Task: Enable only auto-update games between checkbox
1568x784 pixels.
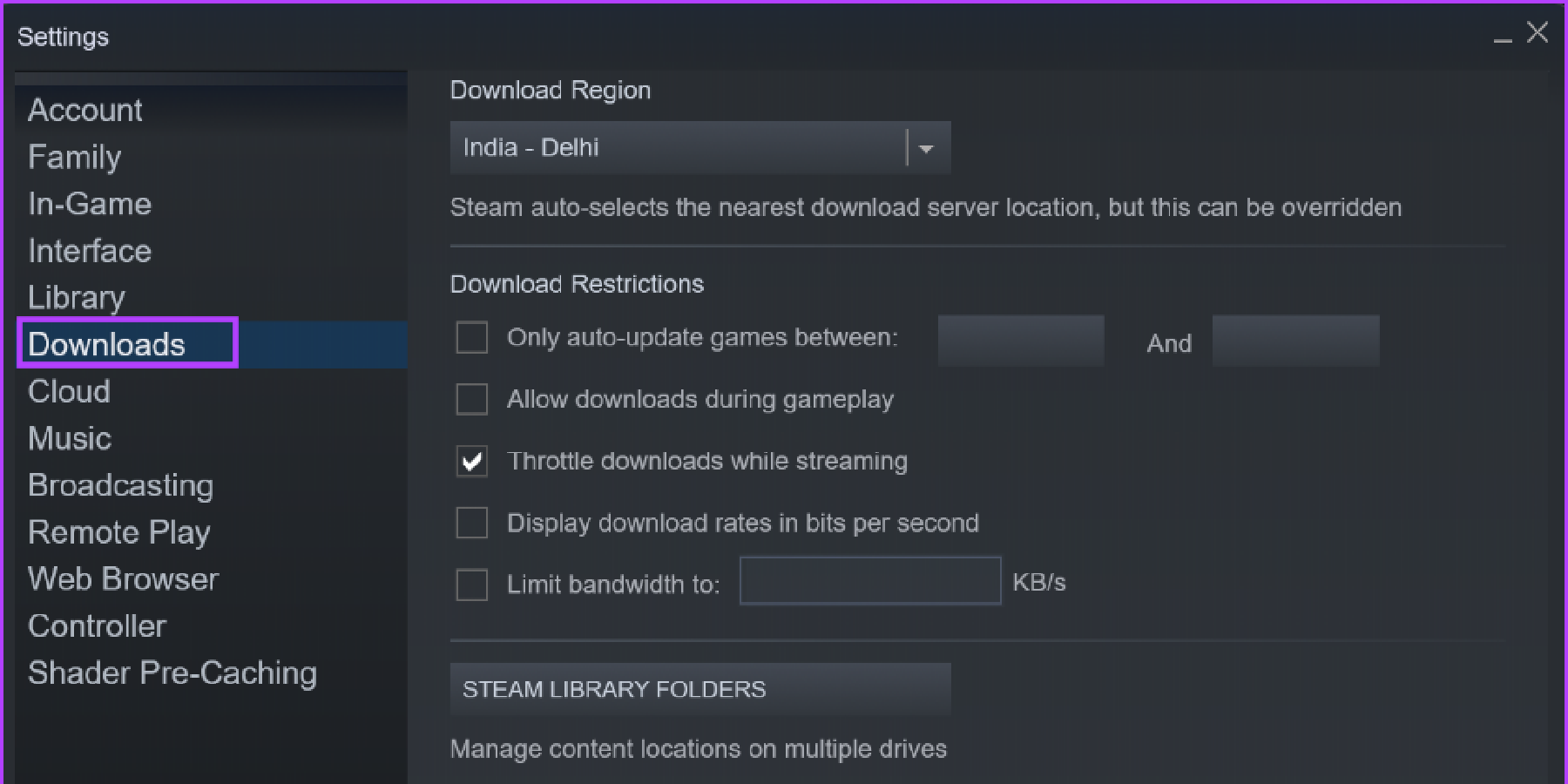Action: [472, 338]
